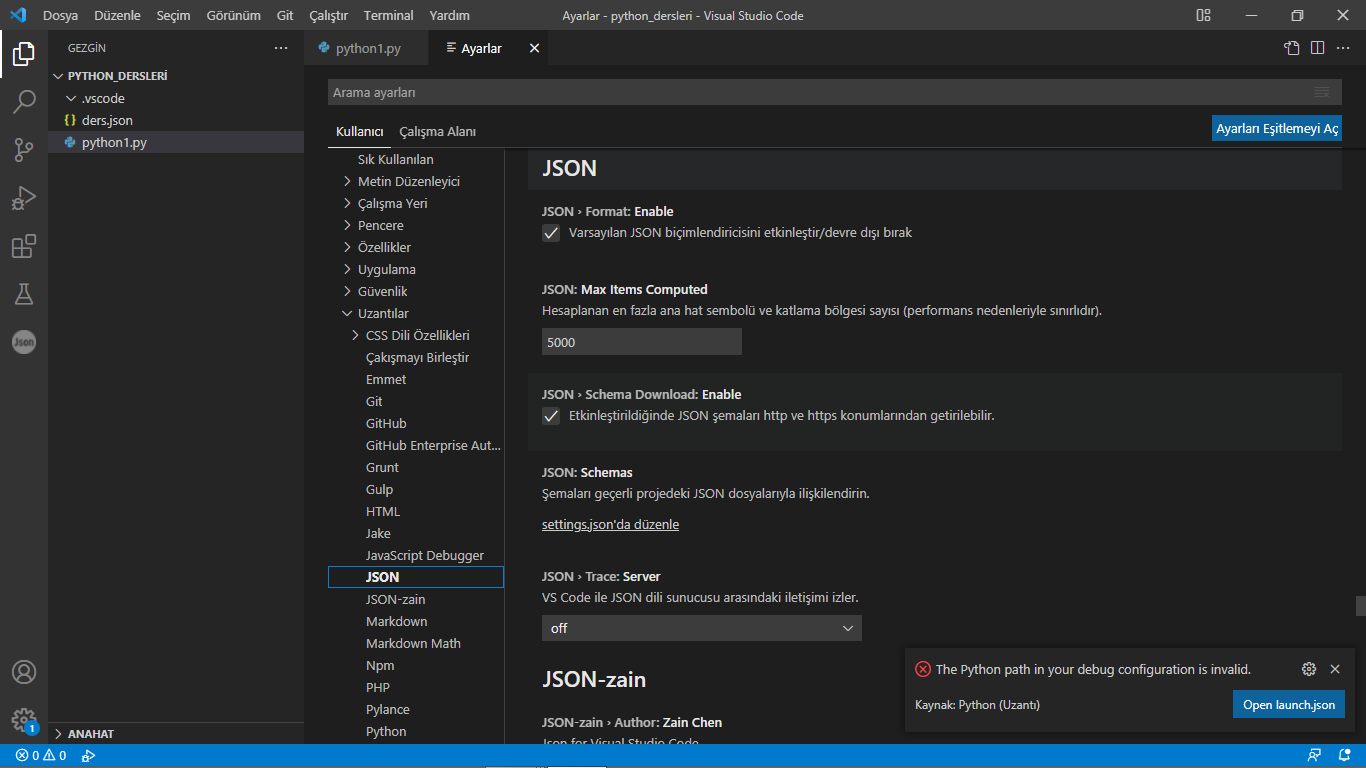This screenshot has height=768, width=1366.
Task: Open the Source Control view
Action: [24, 150]
